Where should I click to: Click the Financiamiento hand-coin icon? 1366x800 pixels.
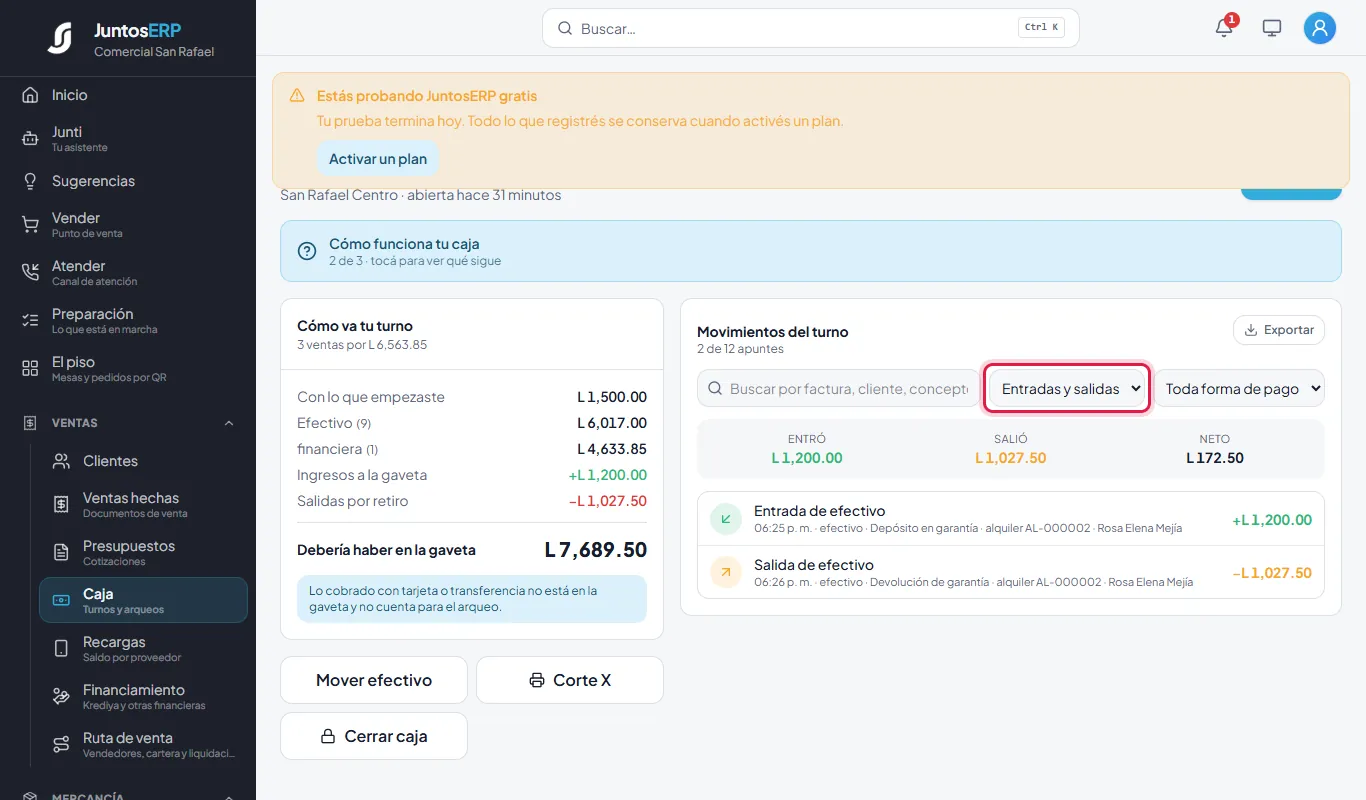click(61, 697)
